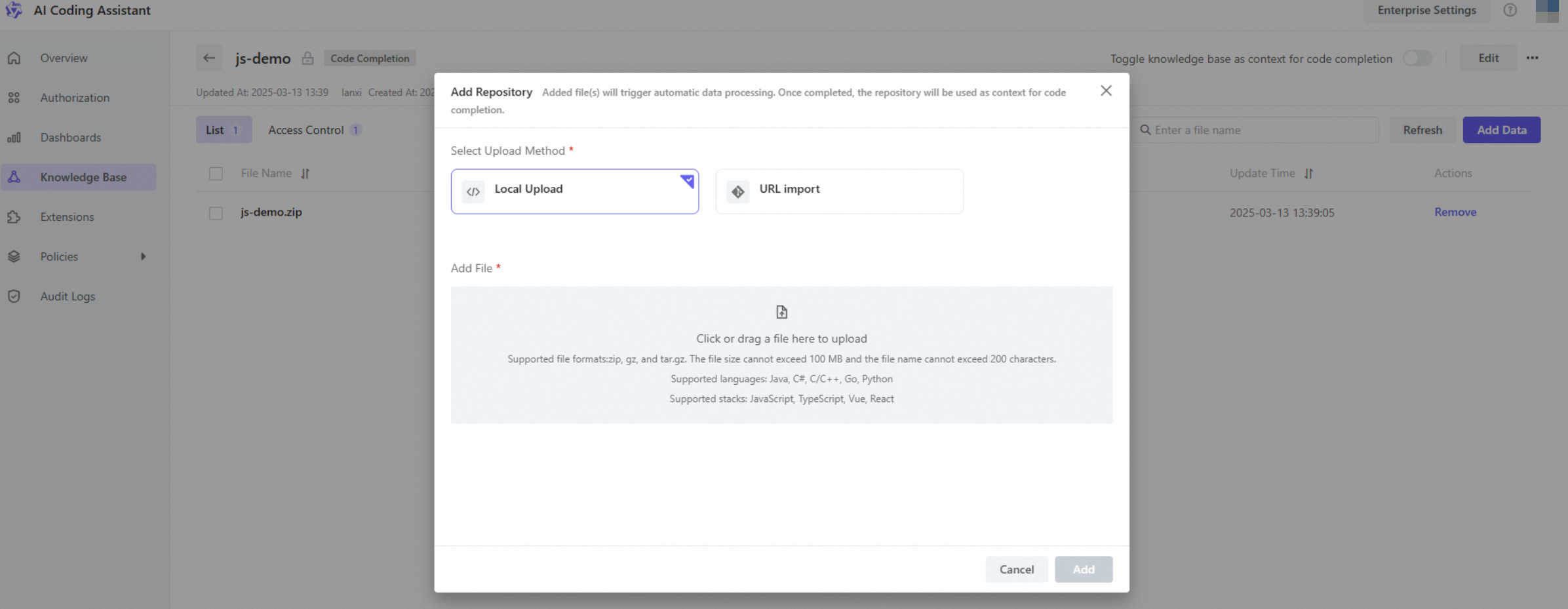Remove the js-demo.zip file
This screenshot has height=609, width=1568.
click(1455, 212)
